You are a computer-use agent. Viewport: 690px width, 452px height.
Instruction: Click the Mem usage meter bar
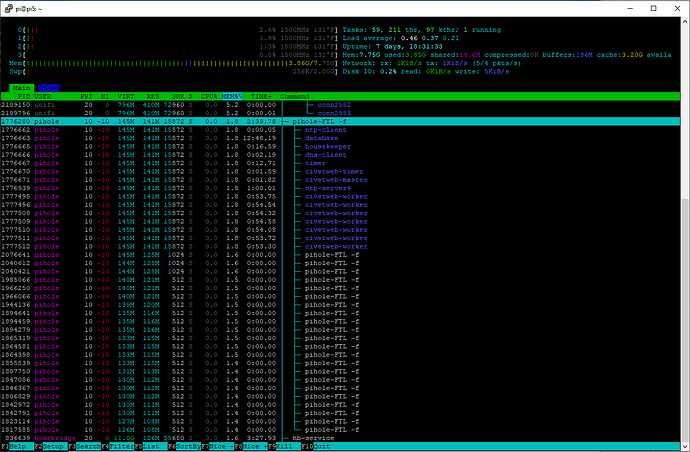pyautogui.click(x=150, y=61)
